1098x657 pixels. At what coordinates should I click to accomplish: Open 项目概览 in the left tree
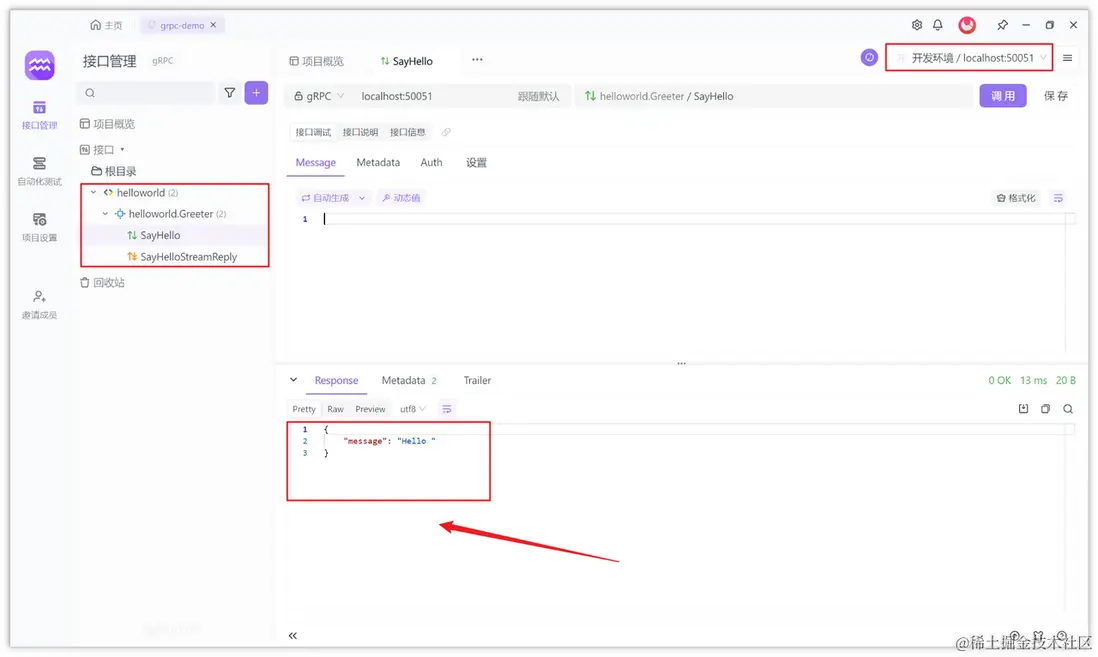(x=107, y=124)
